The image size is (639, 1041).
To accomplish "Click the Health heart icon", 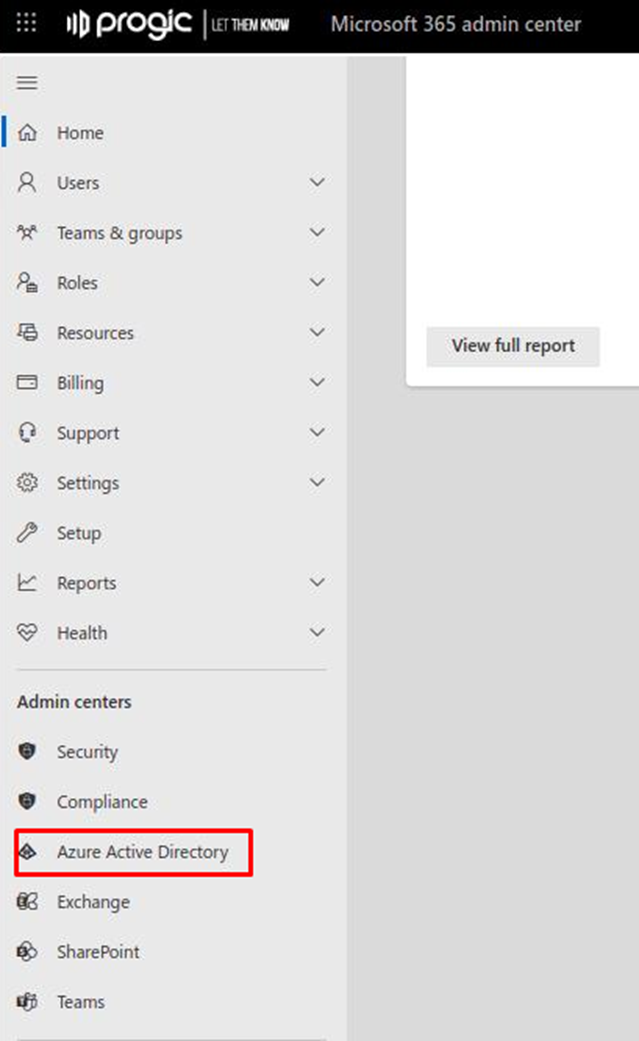I will tap(27, 633).
